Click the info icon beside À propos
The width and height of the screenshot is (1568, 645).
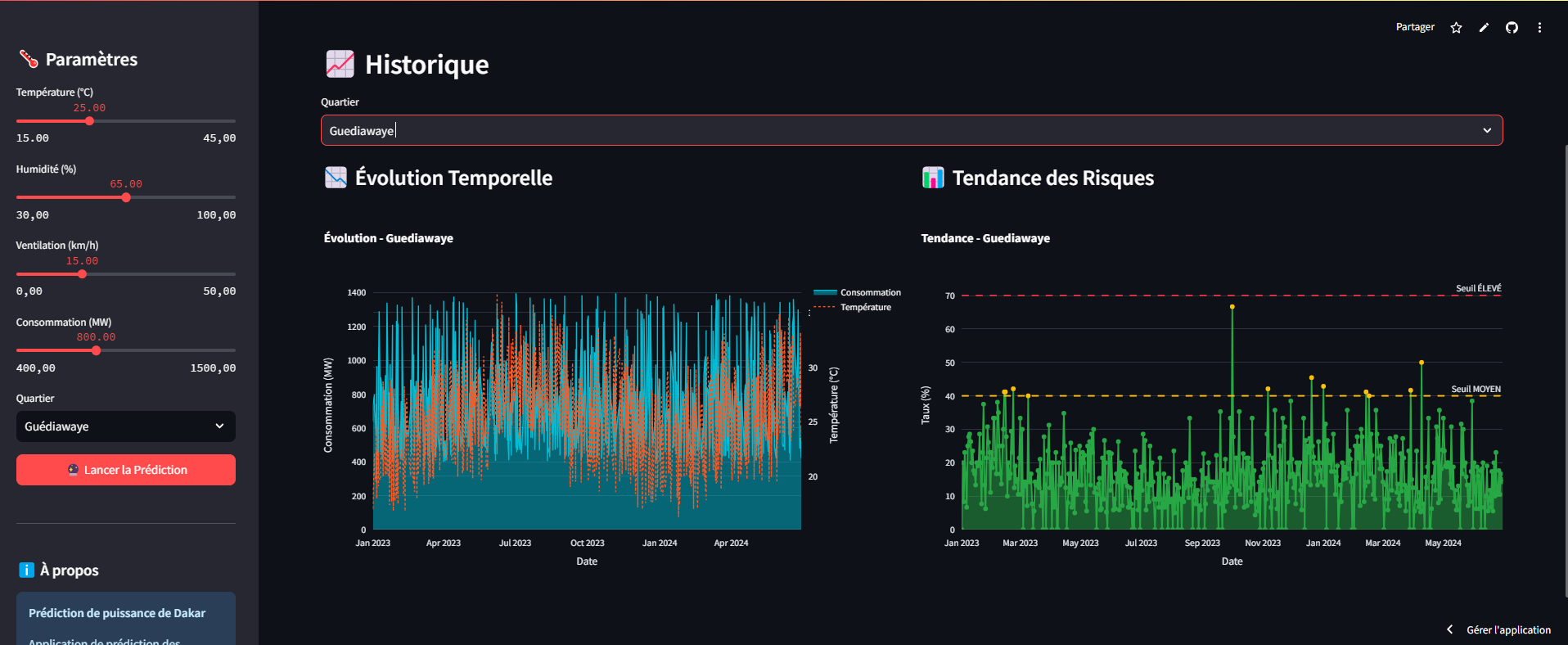coord(26,571)
